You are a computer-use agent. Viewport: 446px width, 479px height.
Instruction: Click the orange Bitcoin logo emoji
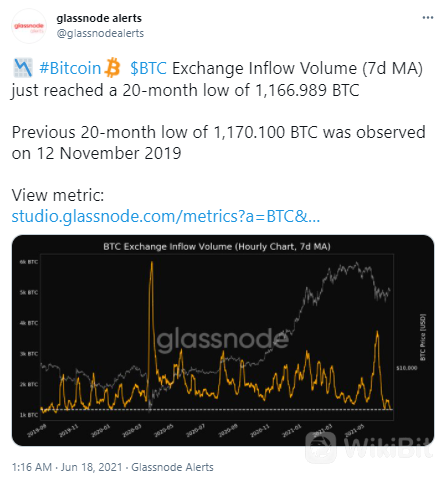[x=112, y=68]
